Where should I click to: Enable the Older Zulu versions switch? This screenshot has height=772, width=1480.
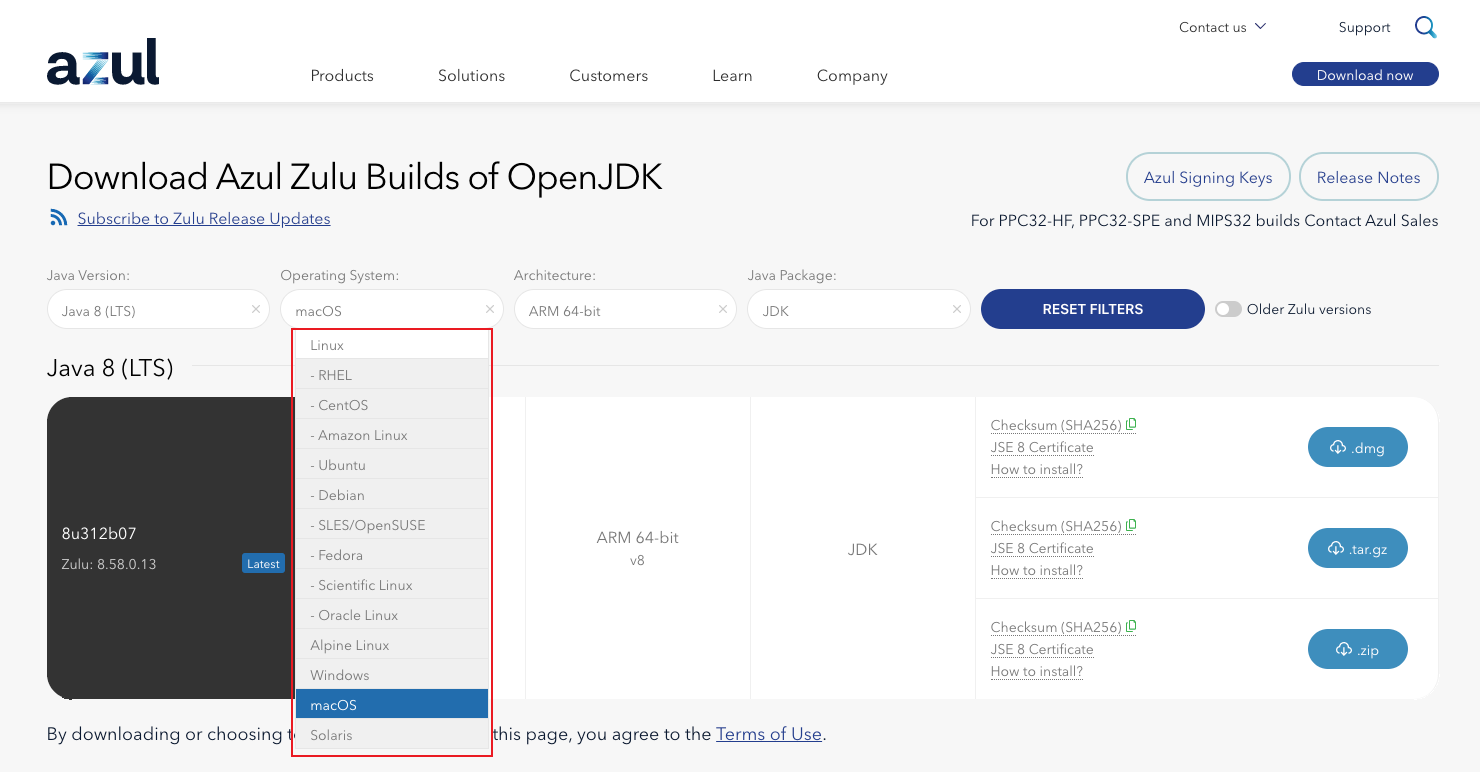1228,309
